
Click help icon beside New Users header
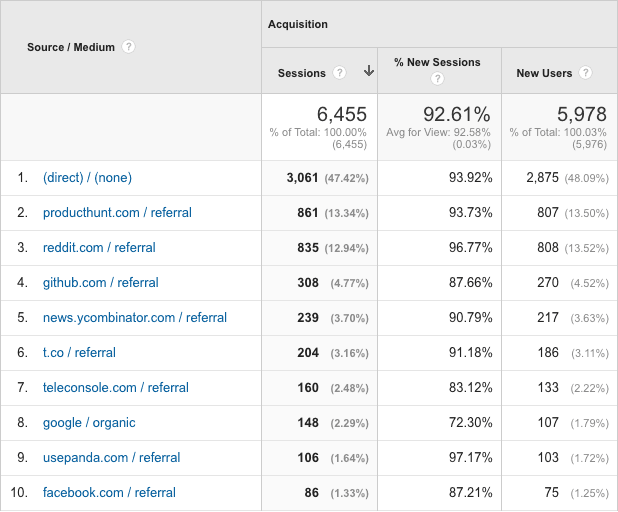[x=585, y=73]
